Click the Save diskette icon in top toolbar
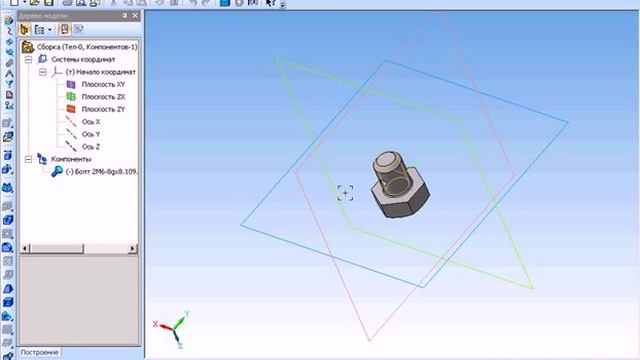The height and width of the screenshot is (360, 640). (x=49, y=3)
